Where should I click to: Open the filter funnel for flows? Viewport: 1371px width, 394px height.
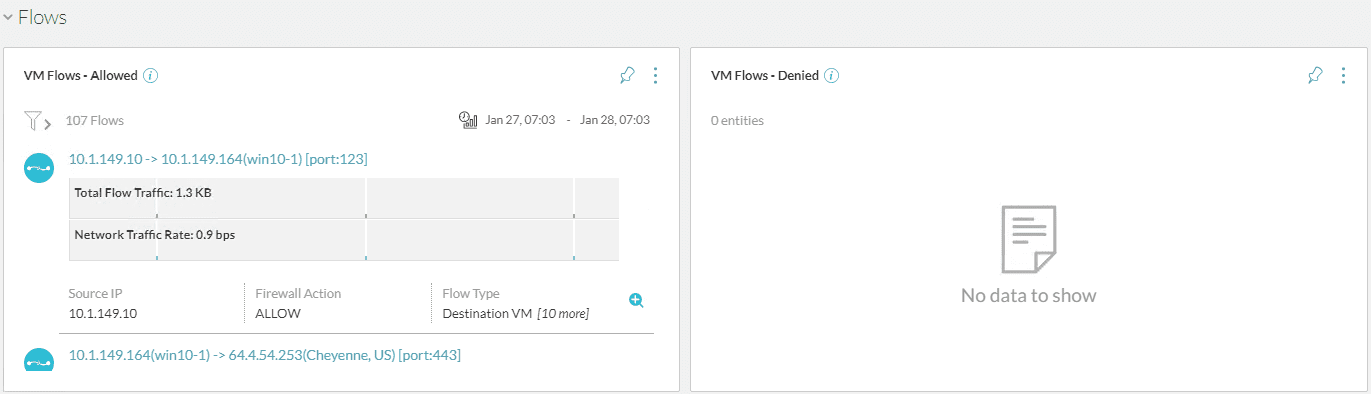click(x=37, y=121)
